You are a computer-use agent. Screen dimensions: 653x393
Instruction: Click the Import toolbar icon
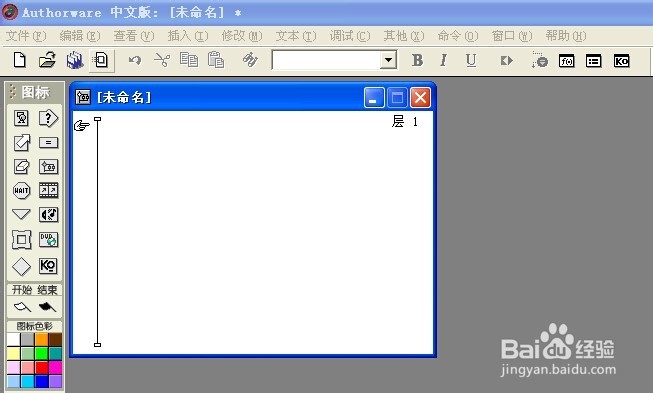click(x=100, y=60)
